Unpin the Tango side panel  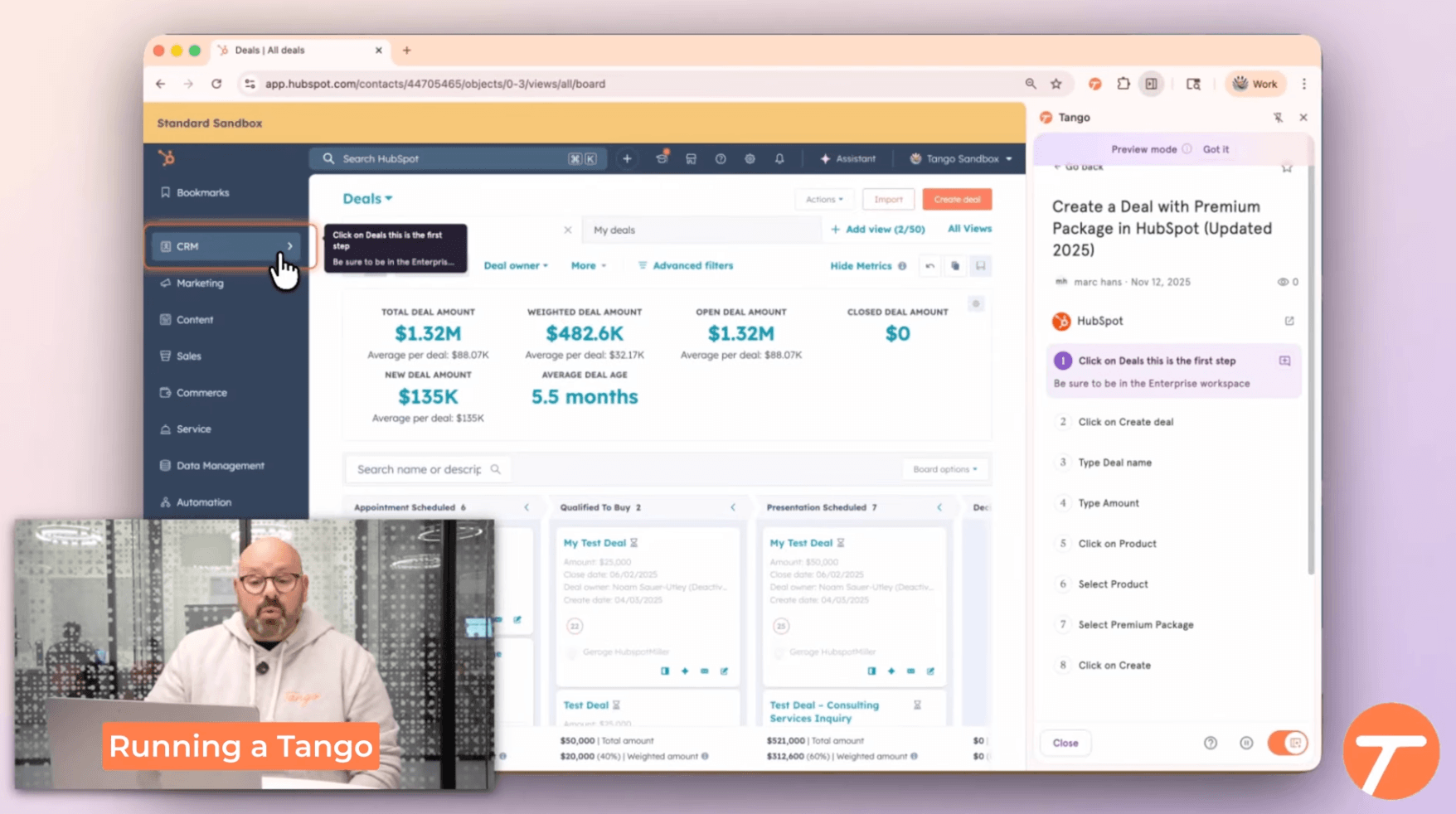coord(1278,118)
